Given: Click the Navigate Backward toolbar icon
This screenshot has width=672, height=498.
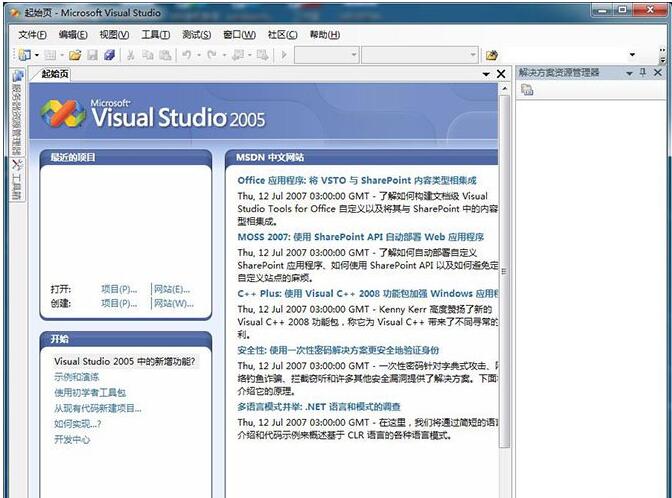Looking at the screenshot, I should pos(238,55).
